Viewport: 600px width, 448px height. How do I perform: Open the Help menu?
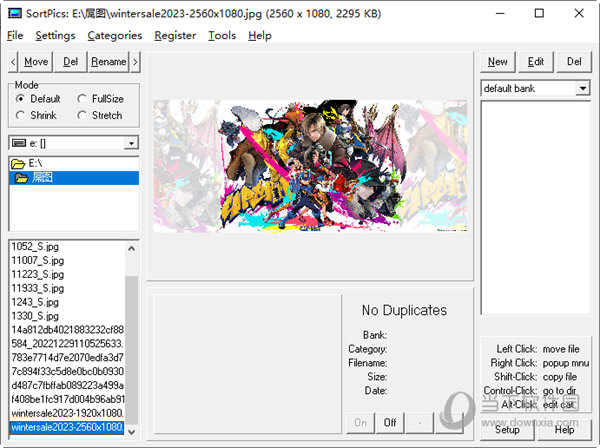tap(260, 36)
